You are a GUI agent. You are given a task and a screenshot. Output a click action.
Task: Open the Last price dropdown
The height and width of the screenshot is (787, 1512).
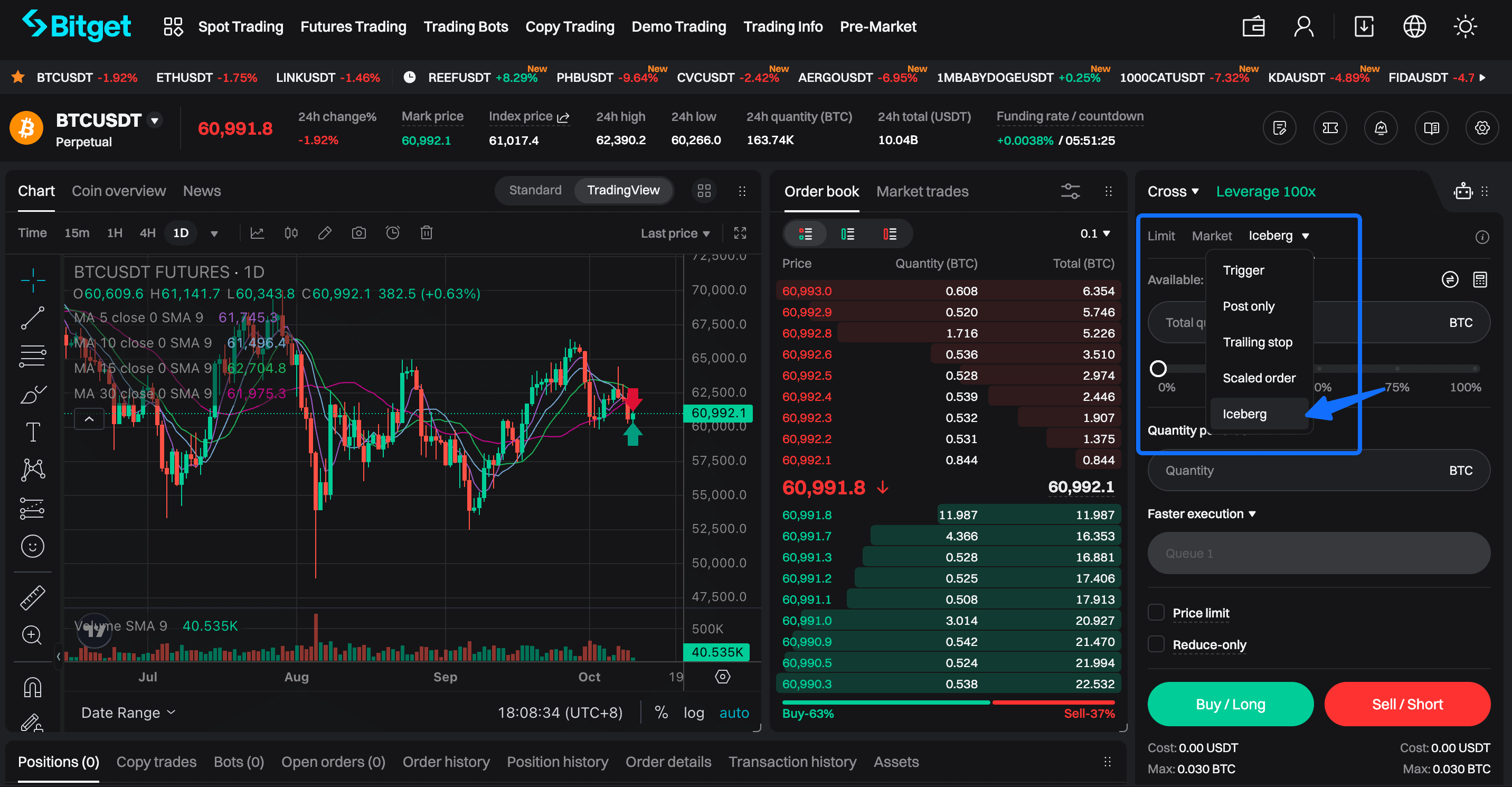click(x=675, y=234)
